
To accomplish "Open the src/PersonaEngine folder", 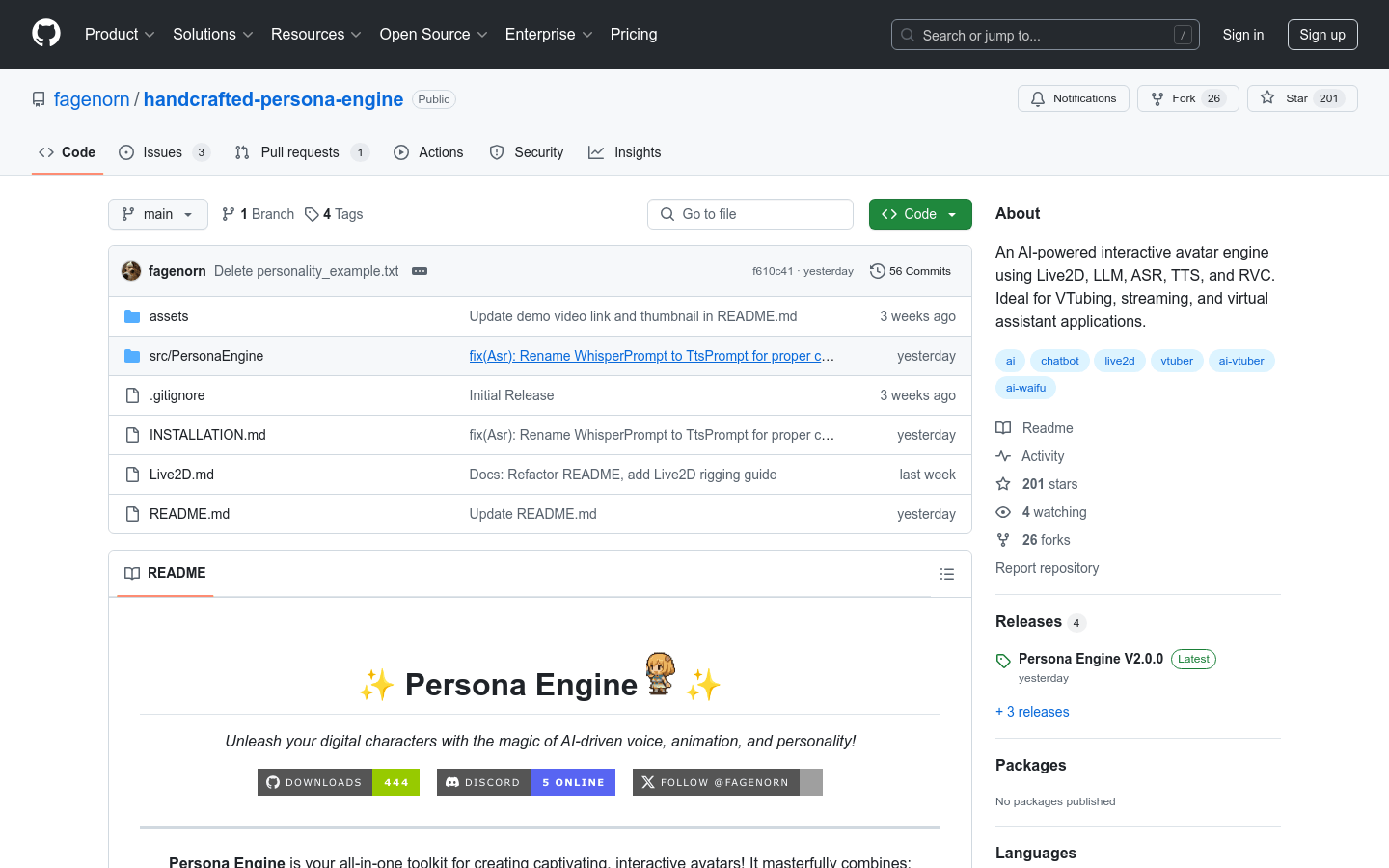I will pos(206,356).
